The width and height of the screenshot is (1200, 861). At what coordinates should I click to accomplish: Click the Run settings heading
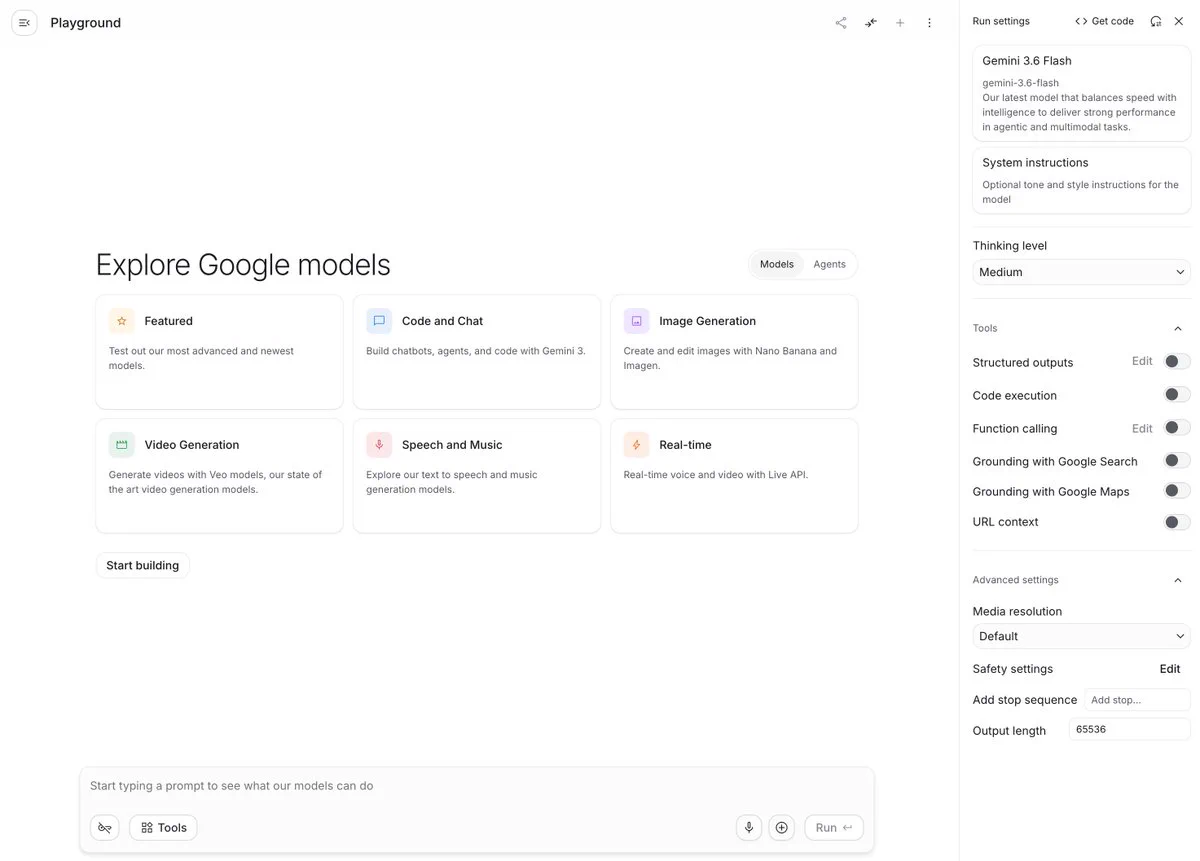1001,21
